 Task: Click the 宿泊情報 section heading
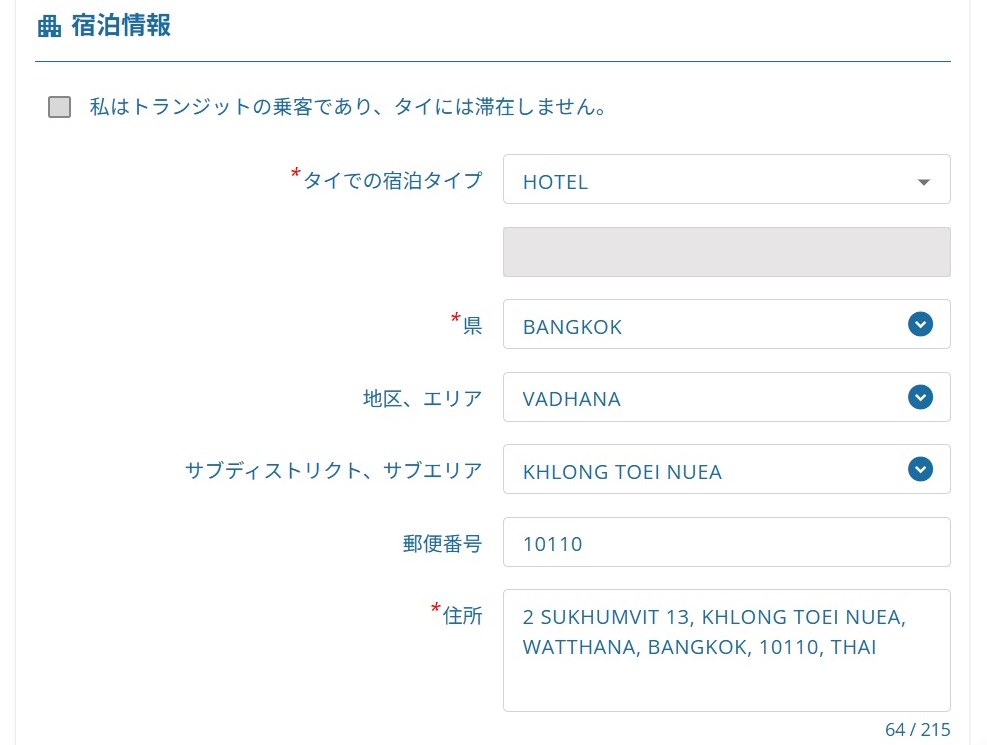121,26
